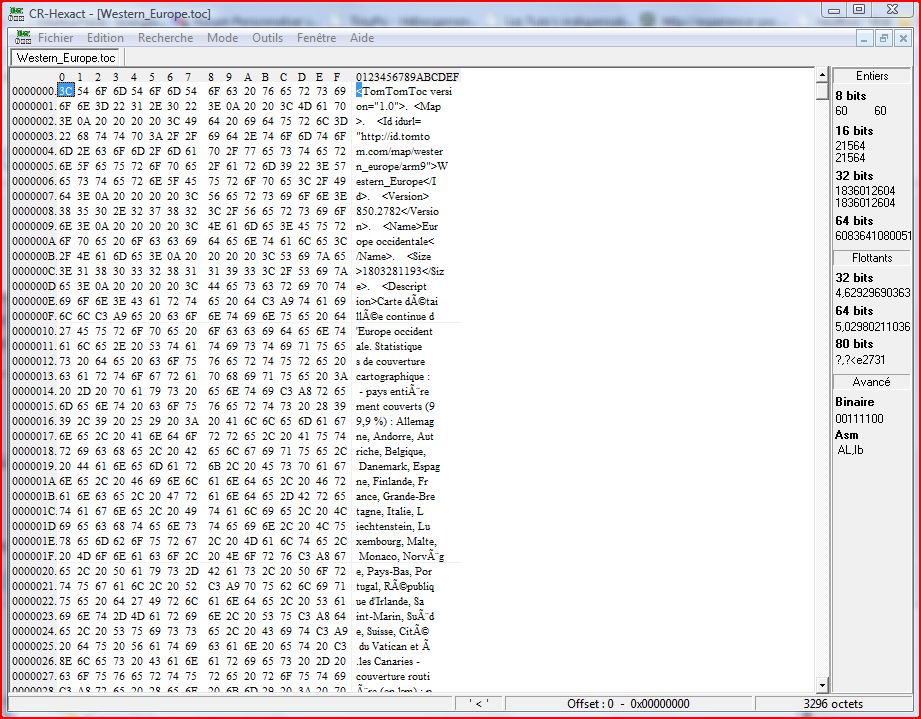Open the Mode menu
The image size is (921, 719).
pos(223,38)
